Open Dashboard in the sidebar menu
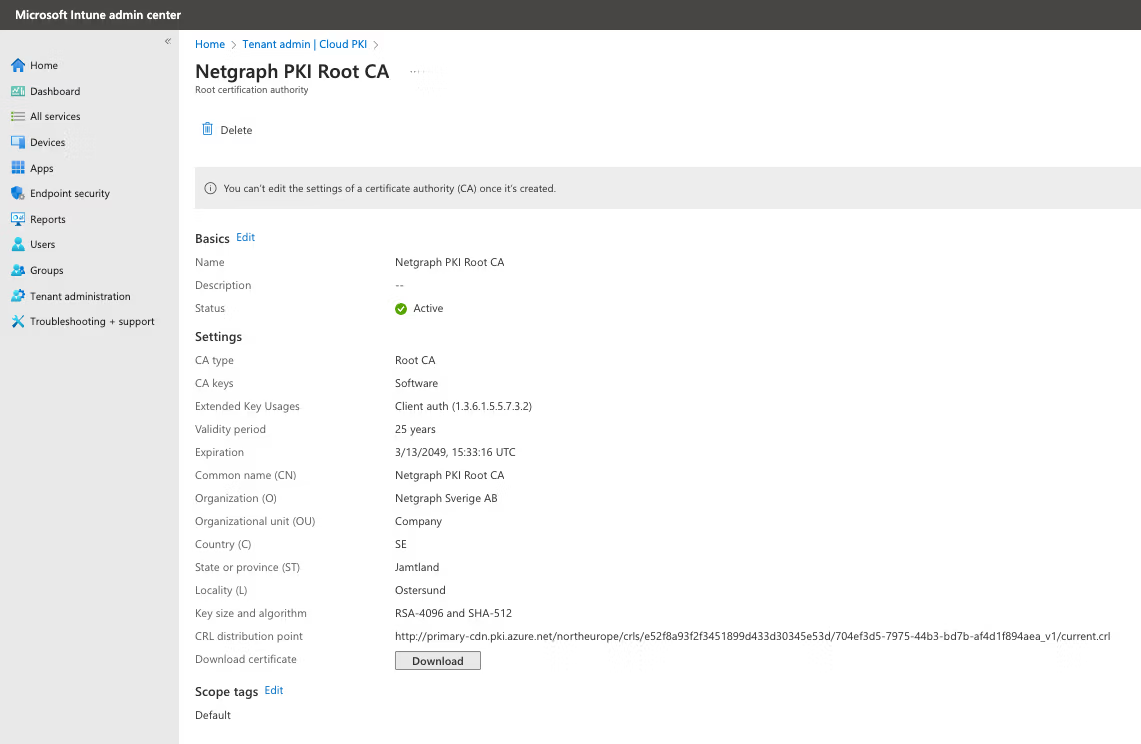The height and width of the screenshot is (744, 1141). (x=55, y=91)
